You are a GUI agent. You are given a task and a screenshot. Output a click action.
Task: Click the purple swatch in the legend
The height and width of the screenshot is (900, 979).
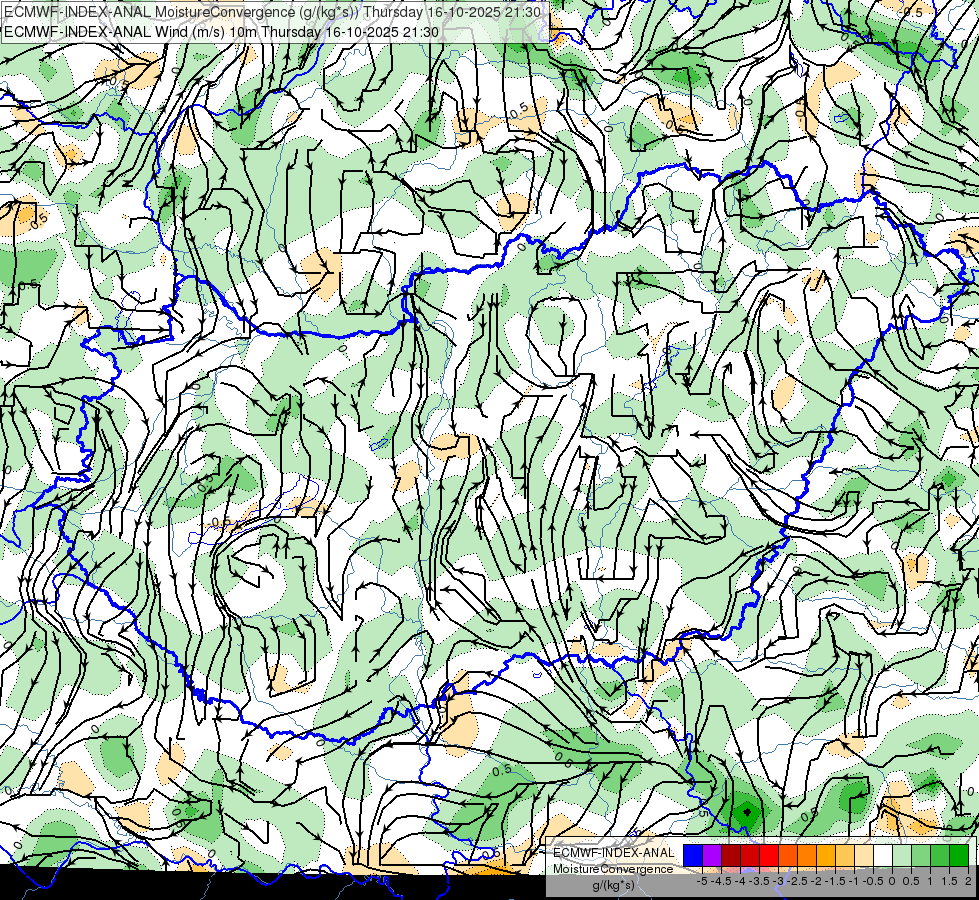pos(712,855)
